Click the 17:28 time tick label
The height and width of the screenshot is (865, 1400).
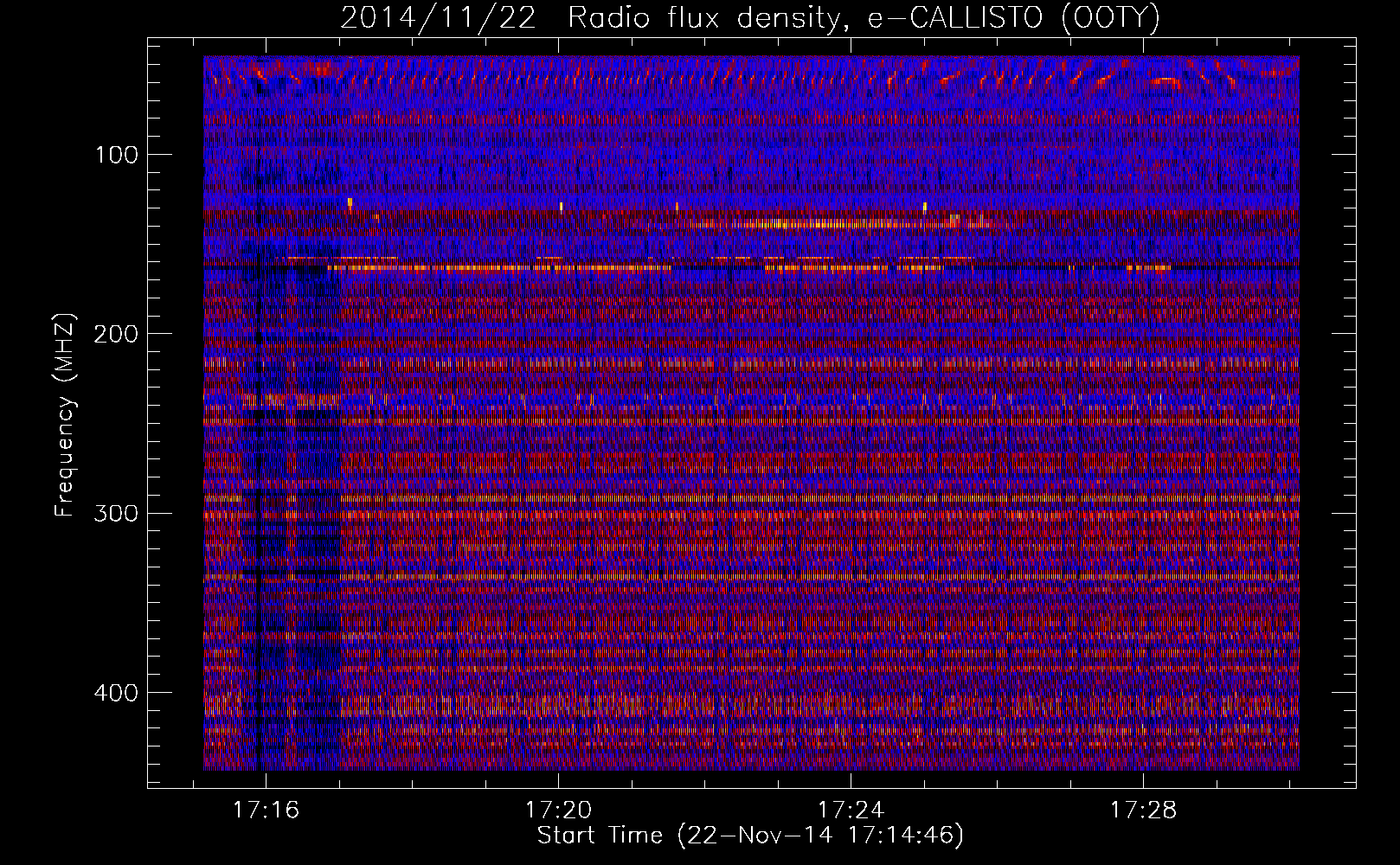1144,810
